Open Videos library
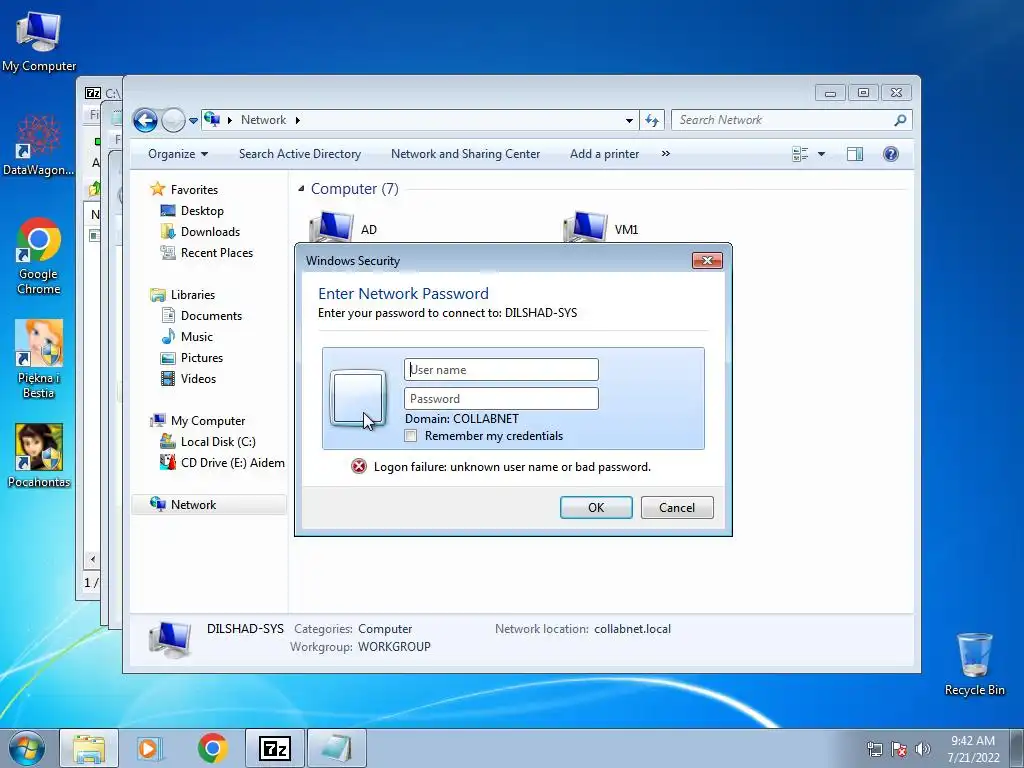 198,379
